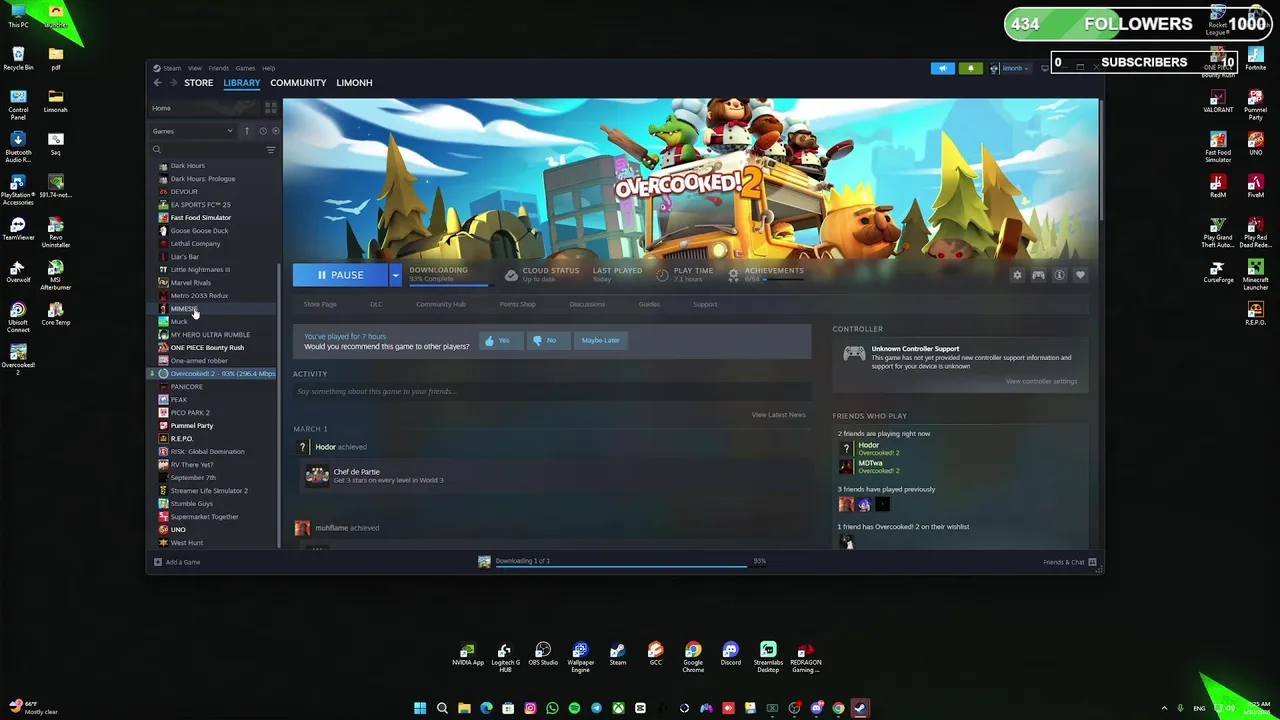
Task: Click WhatsApp icon in taskbar
Action: tap(552, 708)
